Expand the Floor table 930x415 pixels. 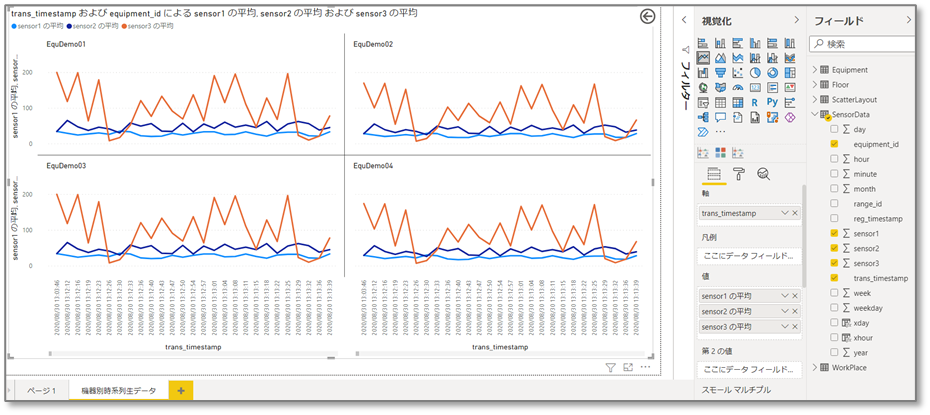coord(815,84)
